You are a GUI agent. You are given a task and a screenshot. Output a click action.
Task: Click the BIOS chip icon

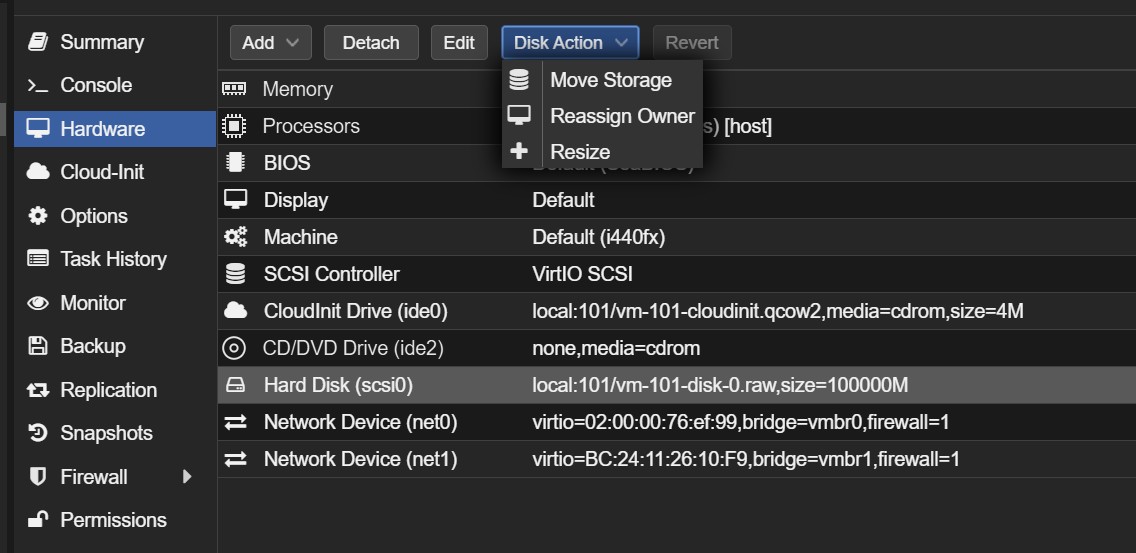(x=235, y=162)
